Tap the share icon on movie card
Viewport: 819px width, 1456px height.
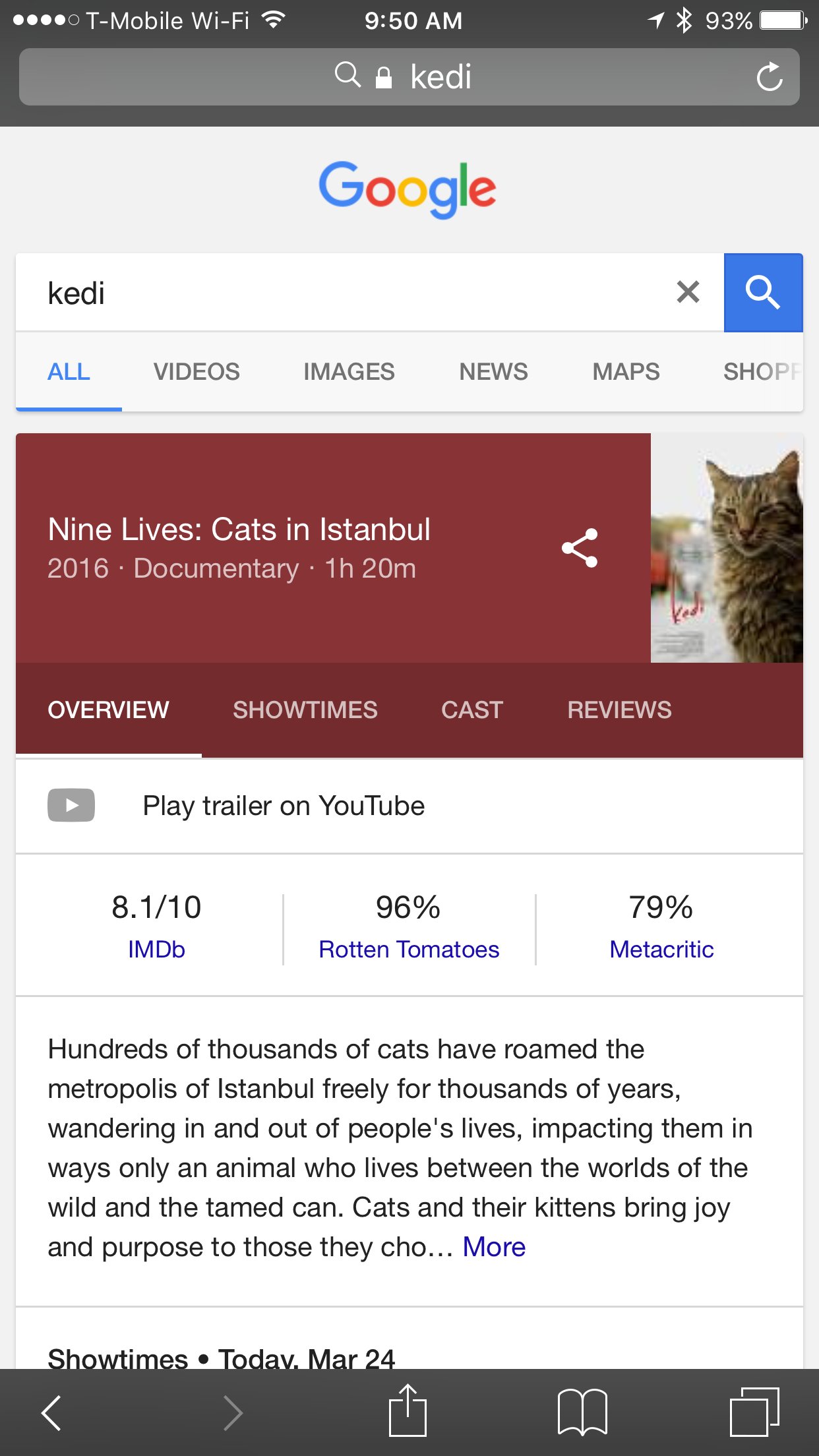tap(580, 548)
